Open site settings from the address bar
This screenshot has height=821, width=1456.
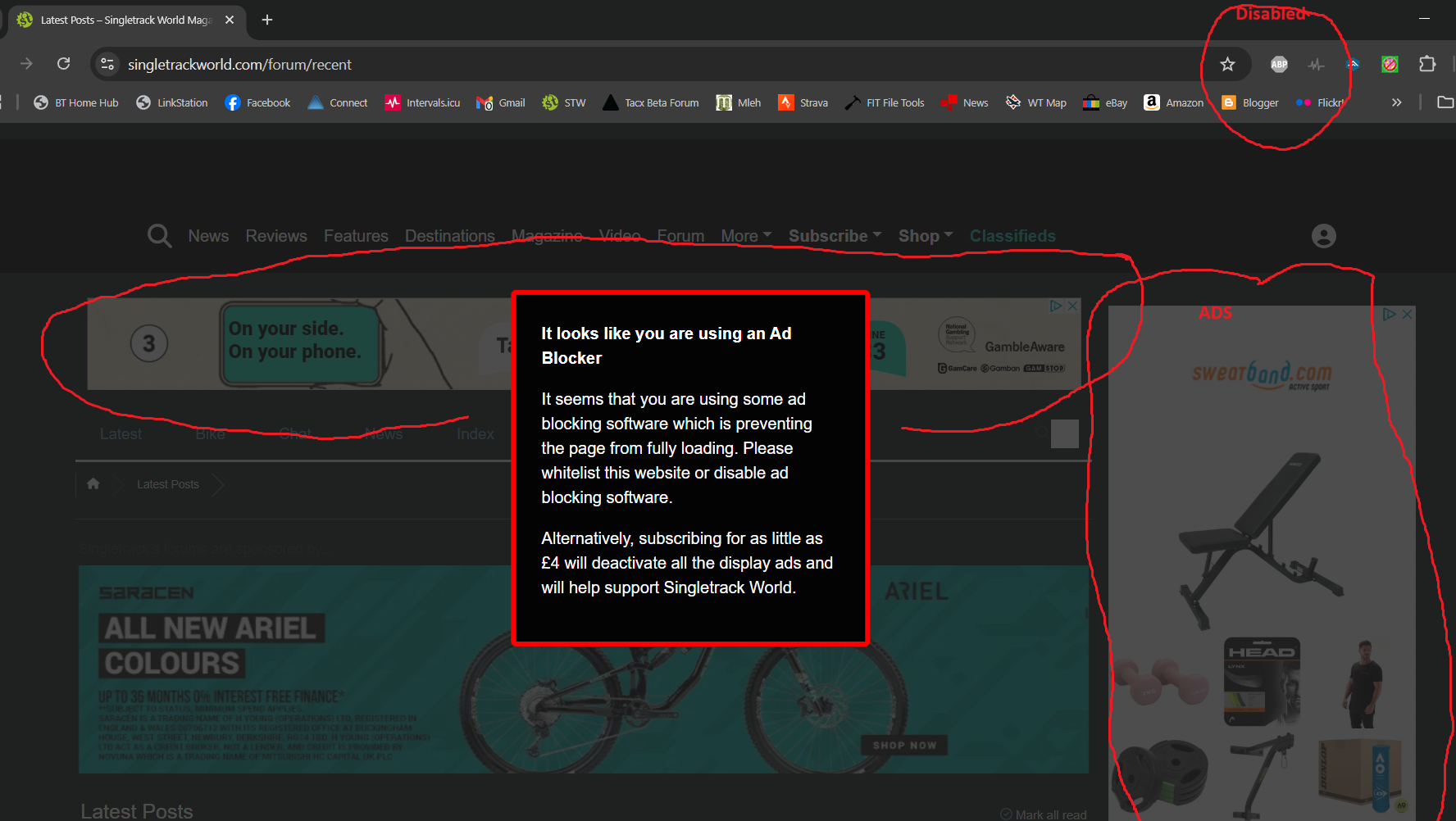click(x=107, y=64)
